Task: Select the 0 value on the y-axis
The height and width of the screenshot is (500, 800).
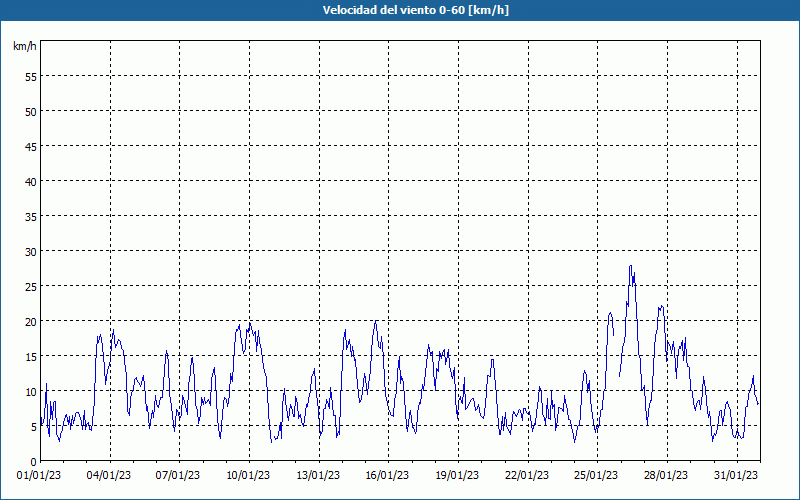Action: pos(34,461)
